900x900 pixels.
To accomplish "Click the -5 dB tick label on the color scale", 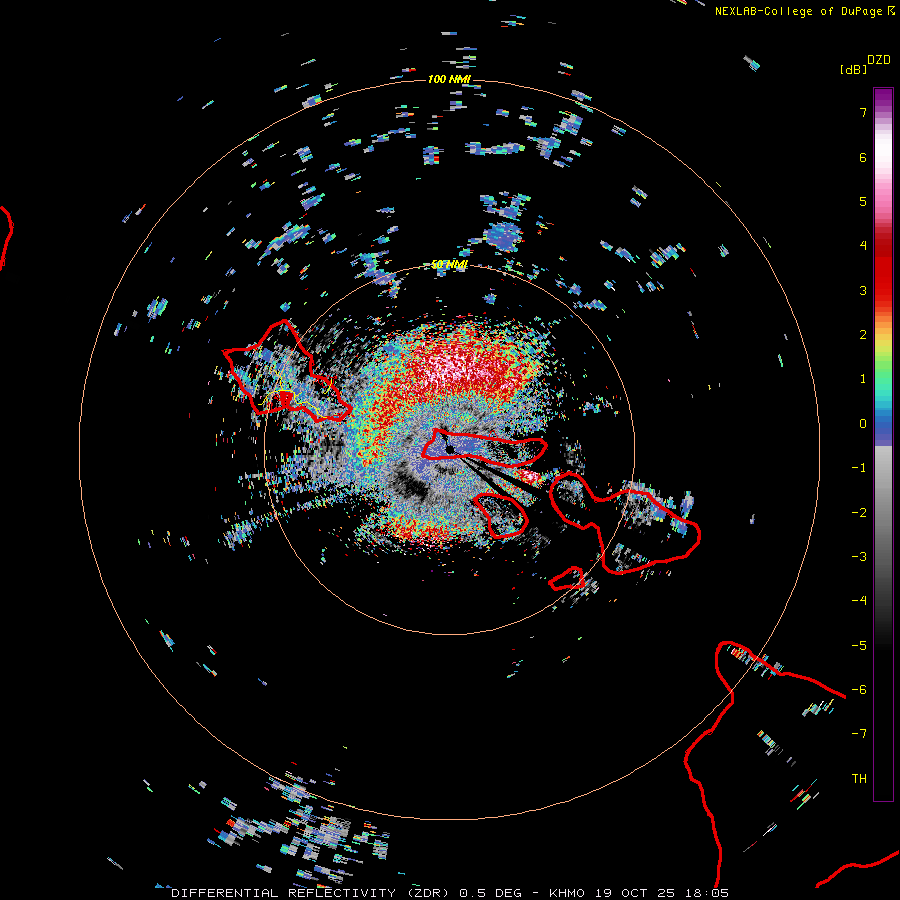I will coord(859,646).
